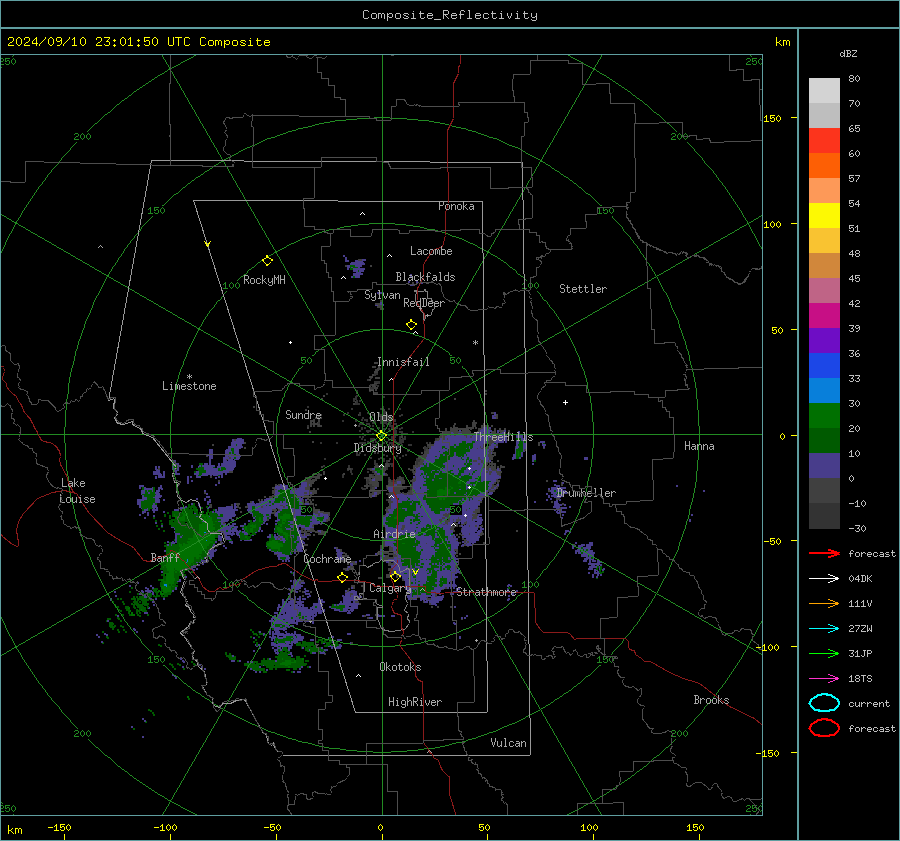This screenshot has height=841, width=900.
Task: Click the asterisk marker above Limestone
Action: [x=189, y=377]
